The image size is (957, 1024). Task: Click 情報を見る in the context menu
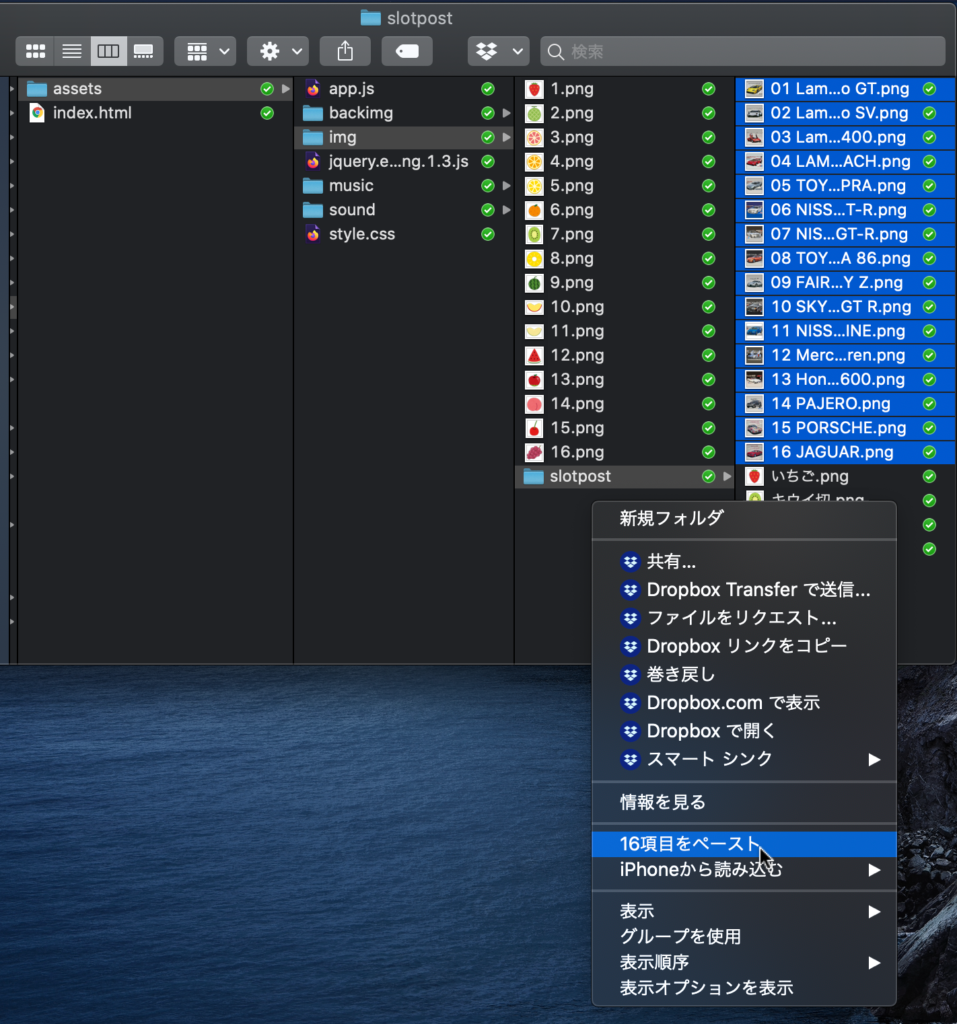pyautogui.click(x=662, y=802)
